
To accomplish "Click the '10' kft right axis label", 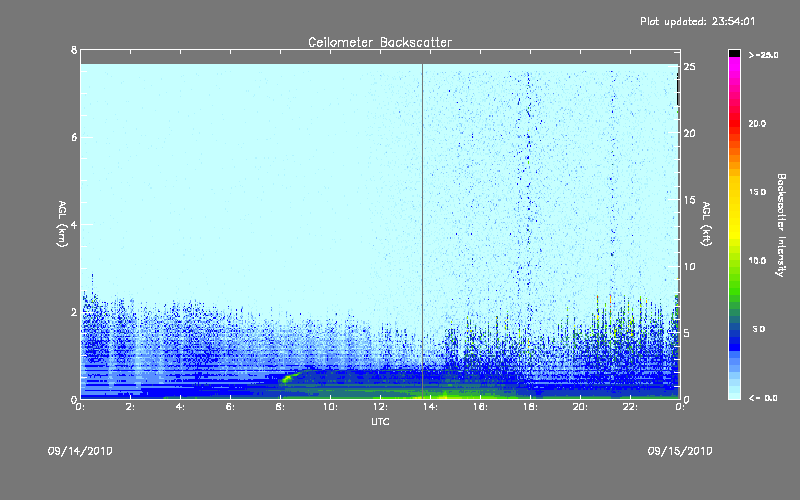I will tap(690, 266).
